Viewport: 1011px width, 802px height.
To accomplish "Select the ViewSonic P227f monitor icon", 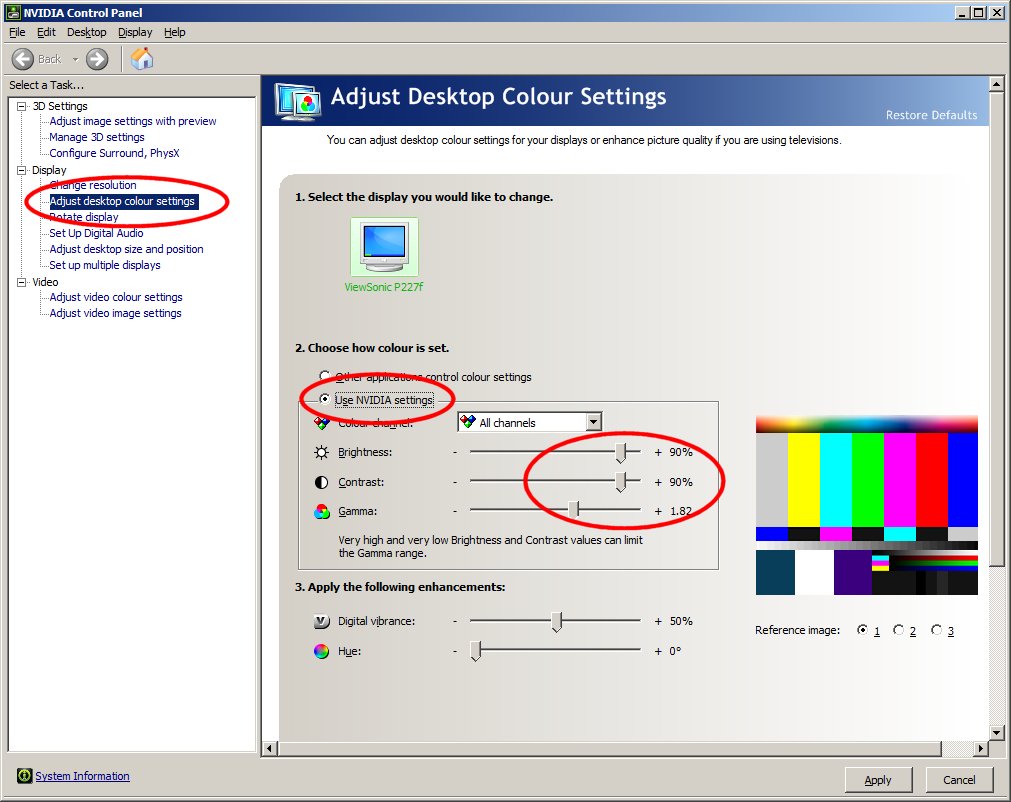I will click(385, 246).
